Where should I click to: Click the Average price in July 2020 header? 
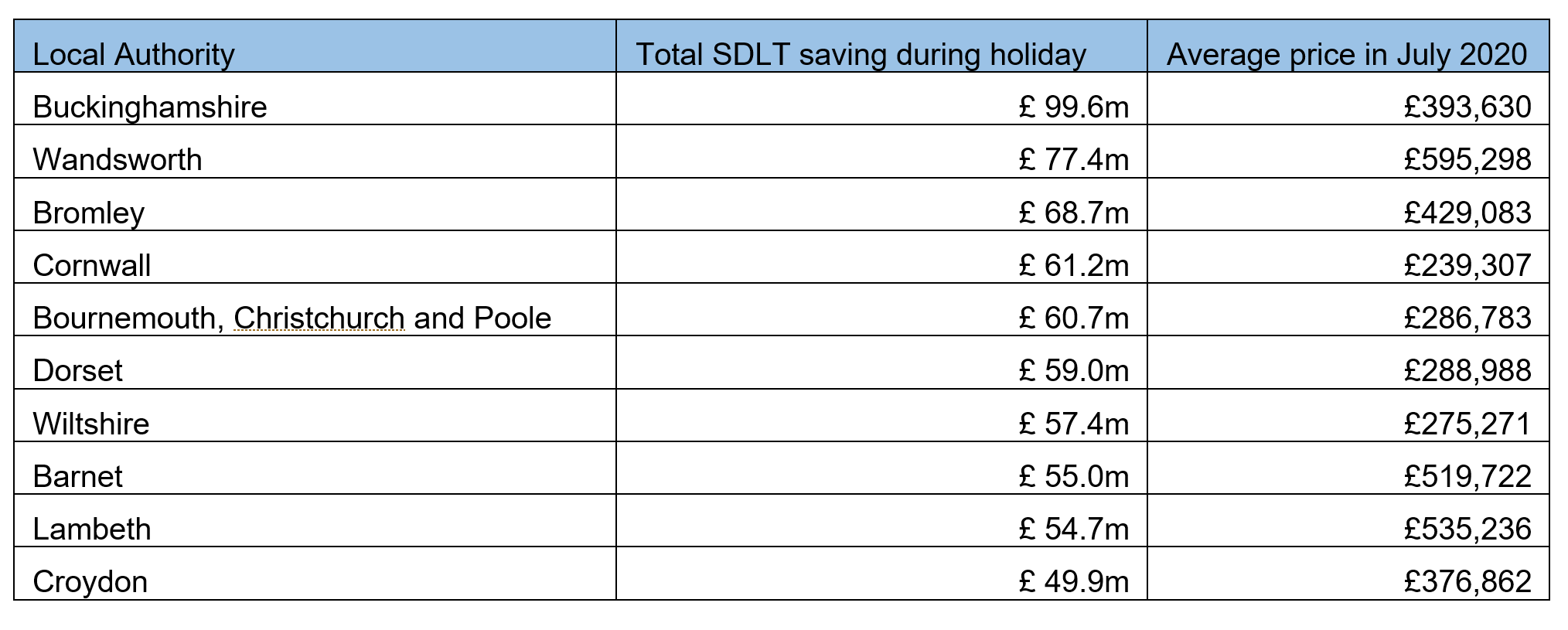coord(1346,55)
